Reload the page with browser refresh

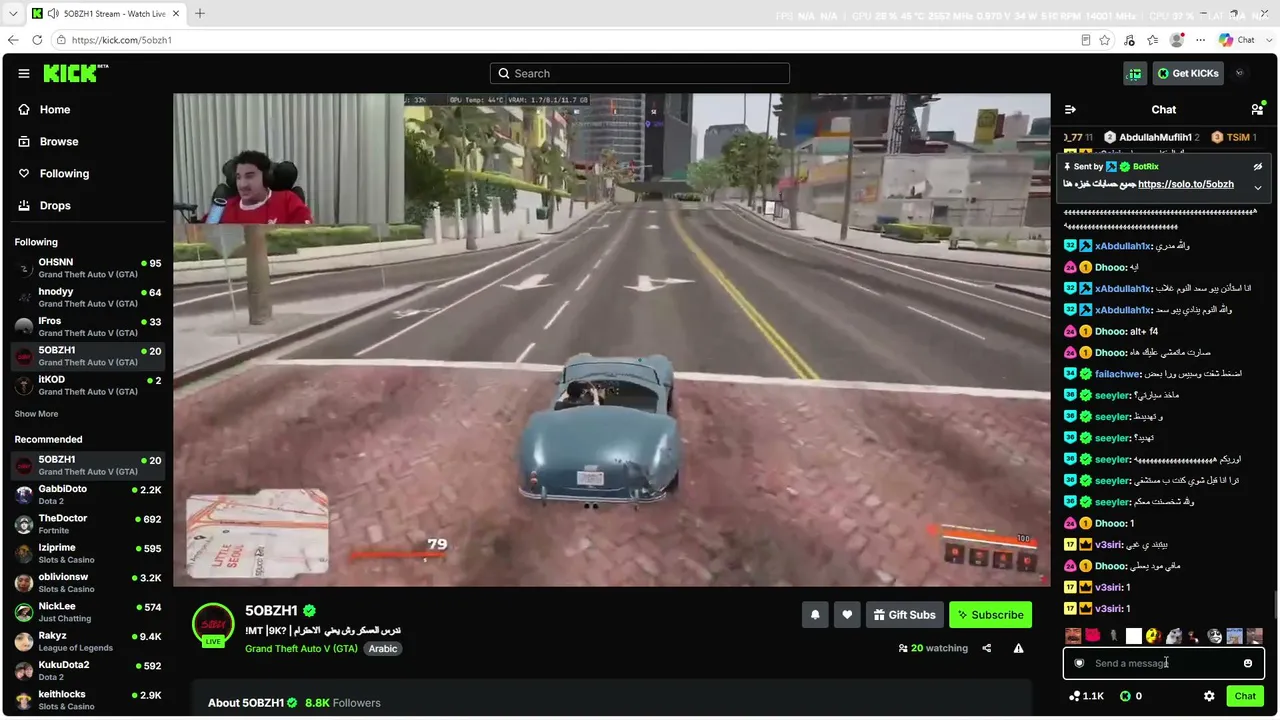tap(37, 40)
